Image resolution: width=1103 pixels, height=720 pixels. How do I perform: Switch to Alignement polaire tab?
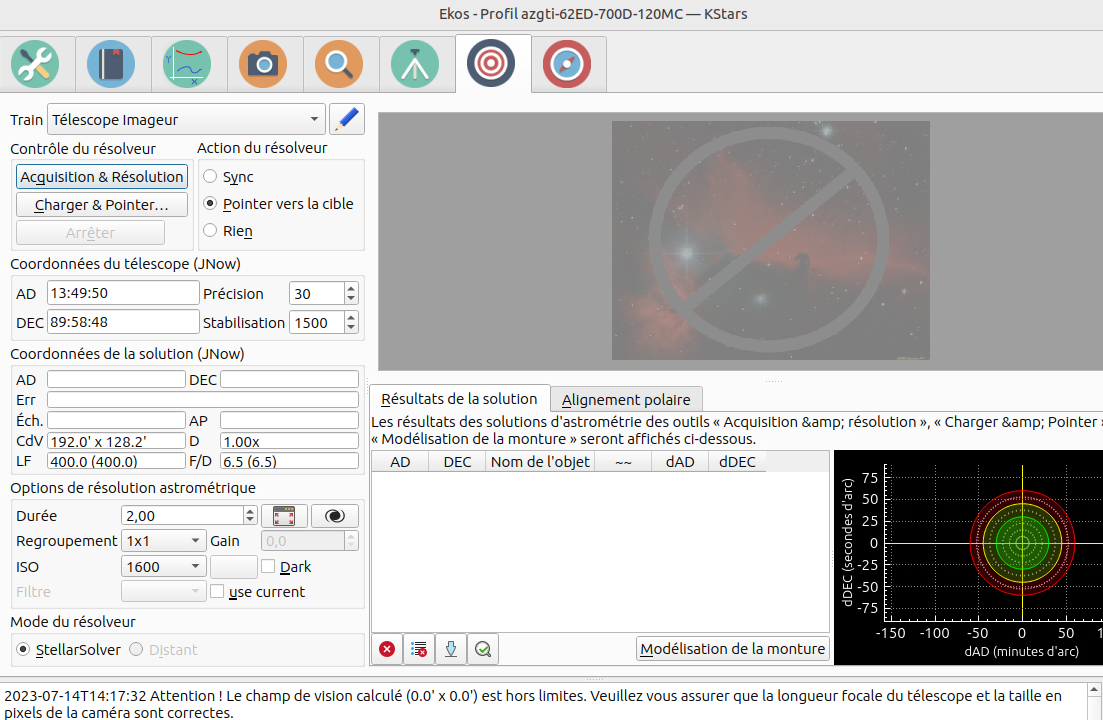tap(626, 399)
